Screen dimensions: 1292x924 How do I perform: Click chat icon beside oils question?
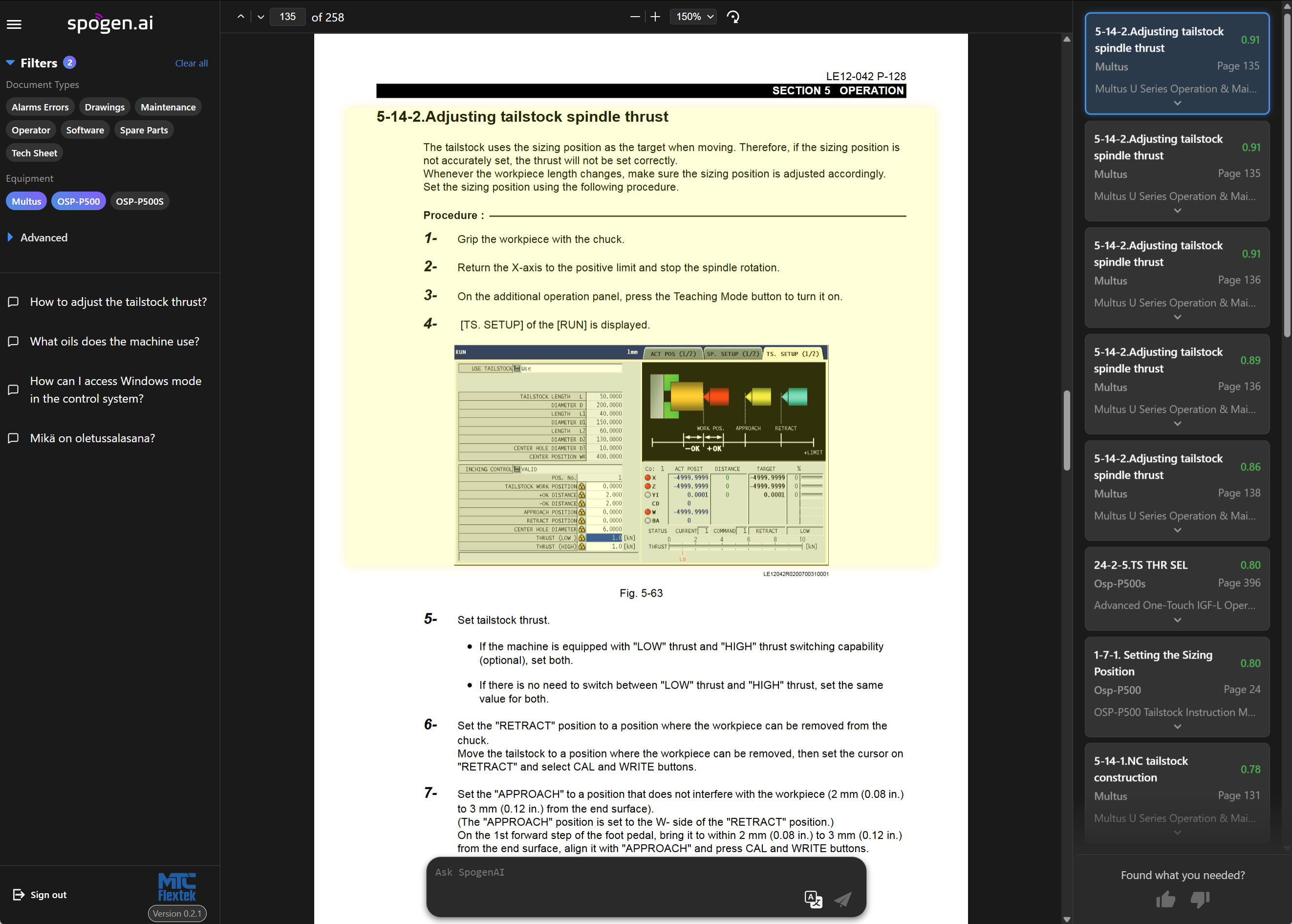tap(13, 342)
